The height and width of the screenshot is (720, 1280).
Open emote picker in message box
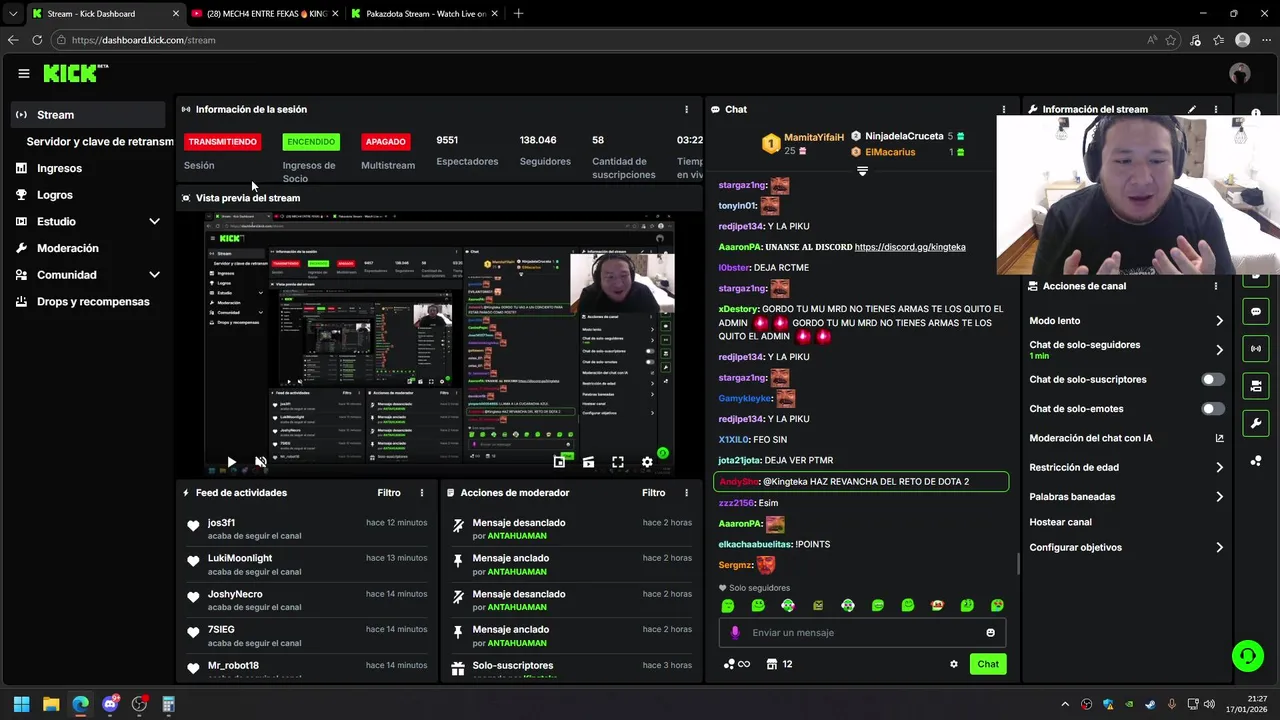coord(991,633)
